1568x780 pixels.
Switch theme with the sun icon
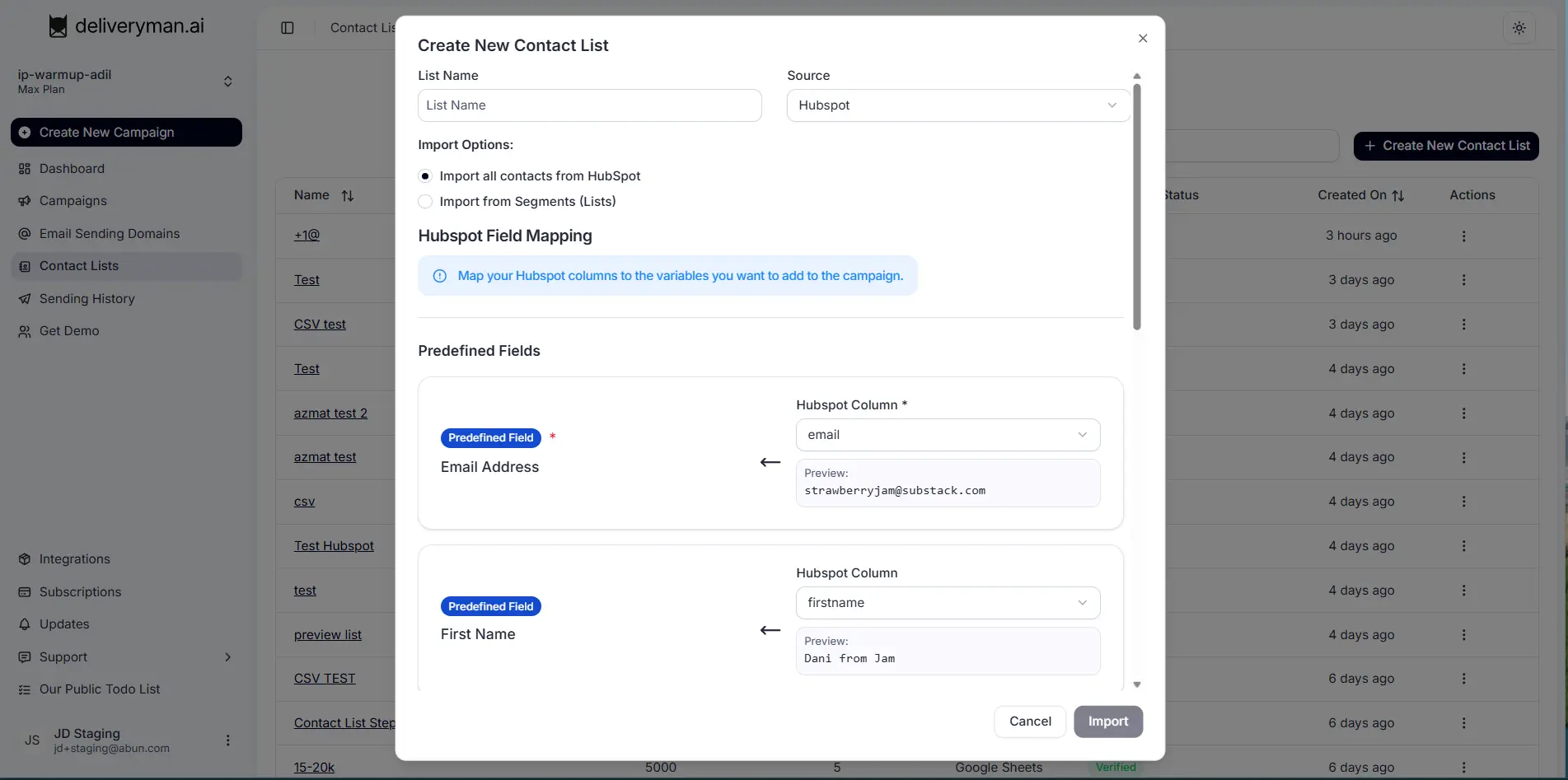point(1519,28)
